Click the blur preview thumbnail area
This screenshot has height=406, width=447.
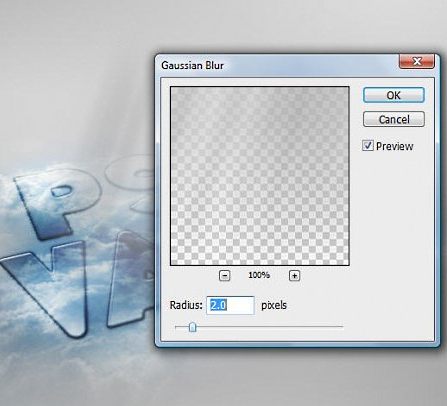(260, 176)
